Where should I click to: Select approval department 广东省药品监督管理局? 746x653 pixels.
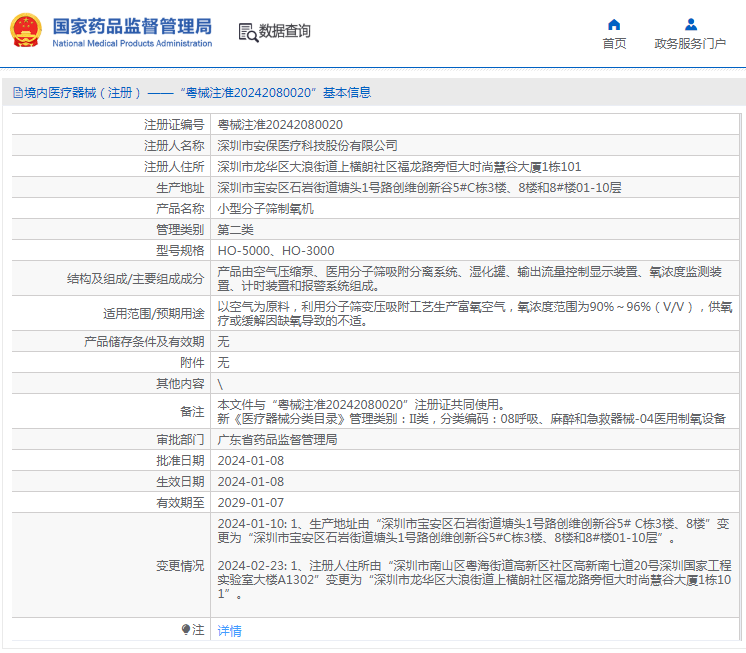277,439
